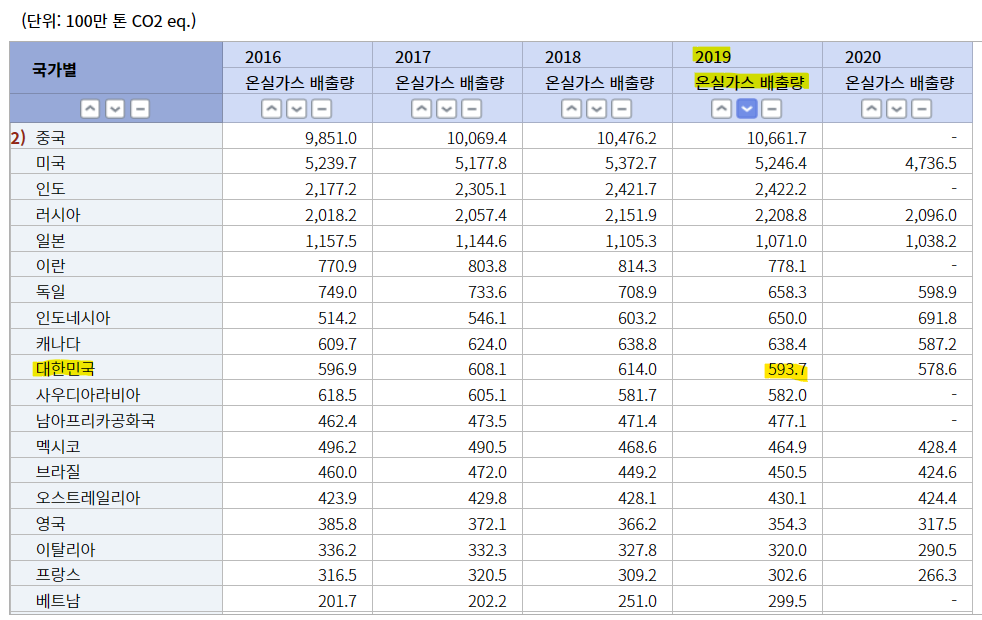Viewport: 982px width, 620px height.
Task: Sort 2018 emissions ascending
Action: (x=571, y=109)
